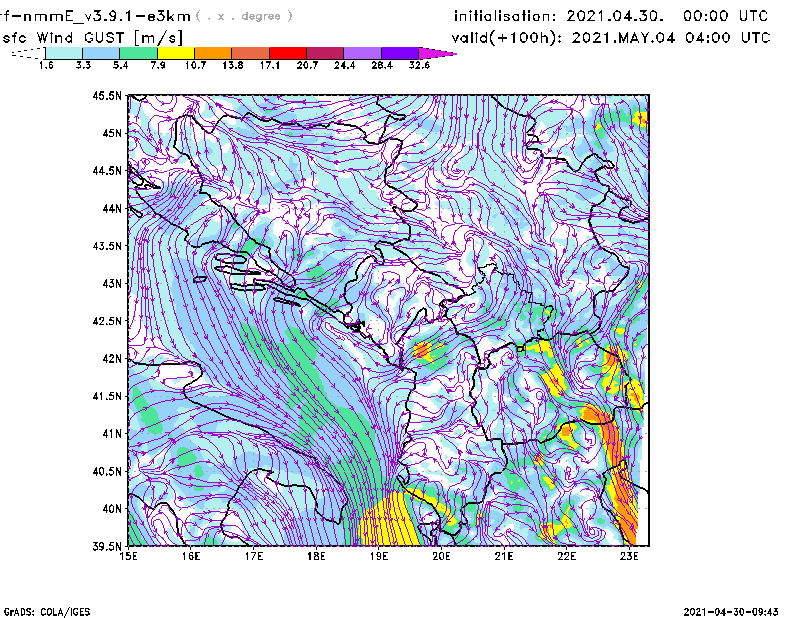
Task: Click the 'sfc Wind GUST [m/s]' title
Action: click(92, 38)
